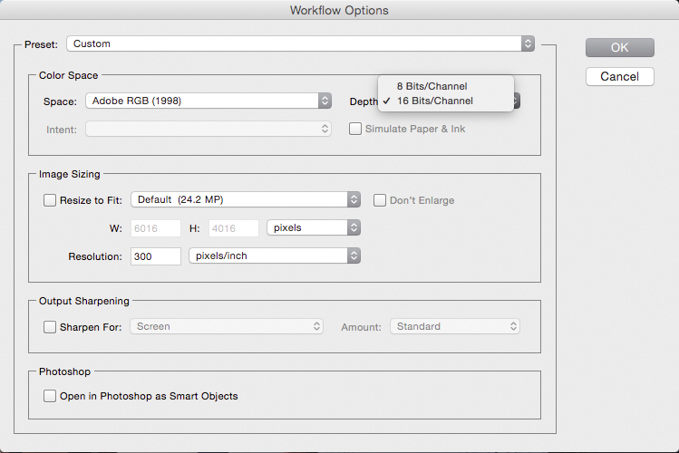Open the disabled Intent dropdown

[208, 129]
